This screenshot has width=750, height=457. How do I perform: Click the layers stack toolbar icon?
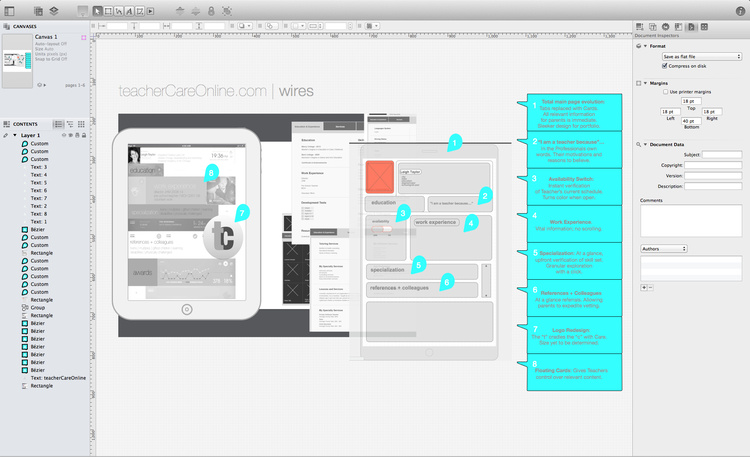pos(54,11)
